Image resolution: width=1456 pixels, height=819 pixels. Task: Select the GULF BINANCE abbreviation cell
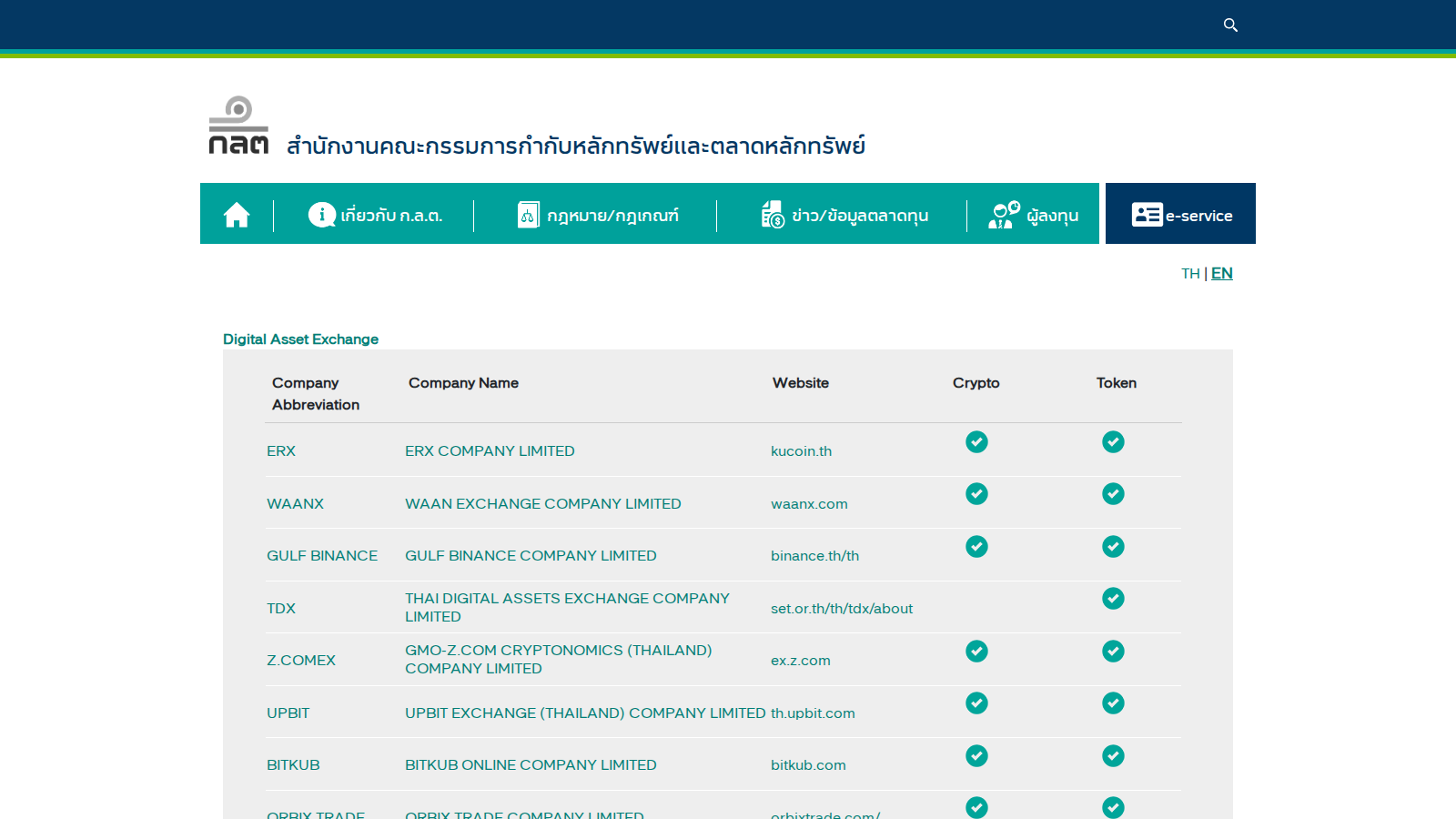(322, 556)
